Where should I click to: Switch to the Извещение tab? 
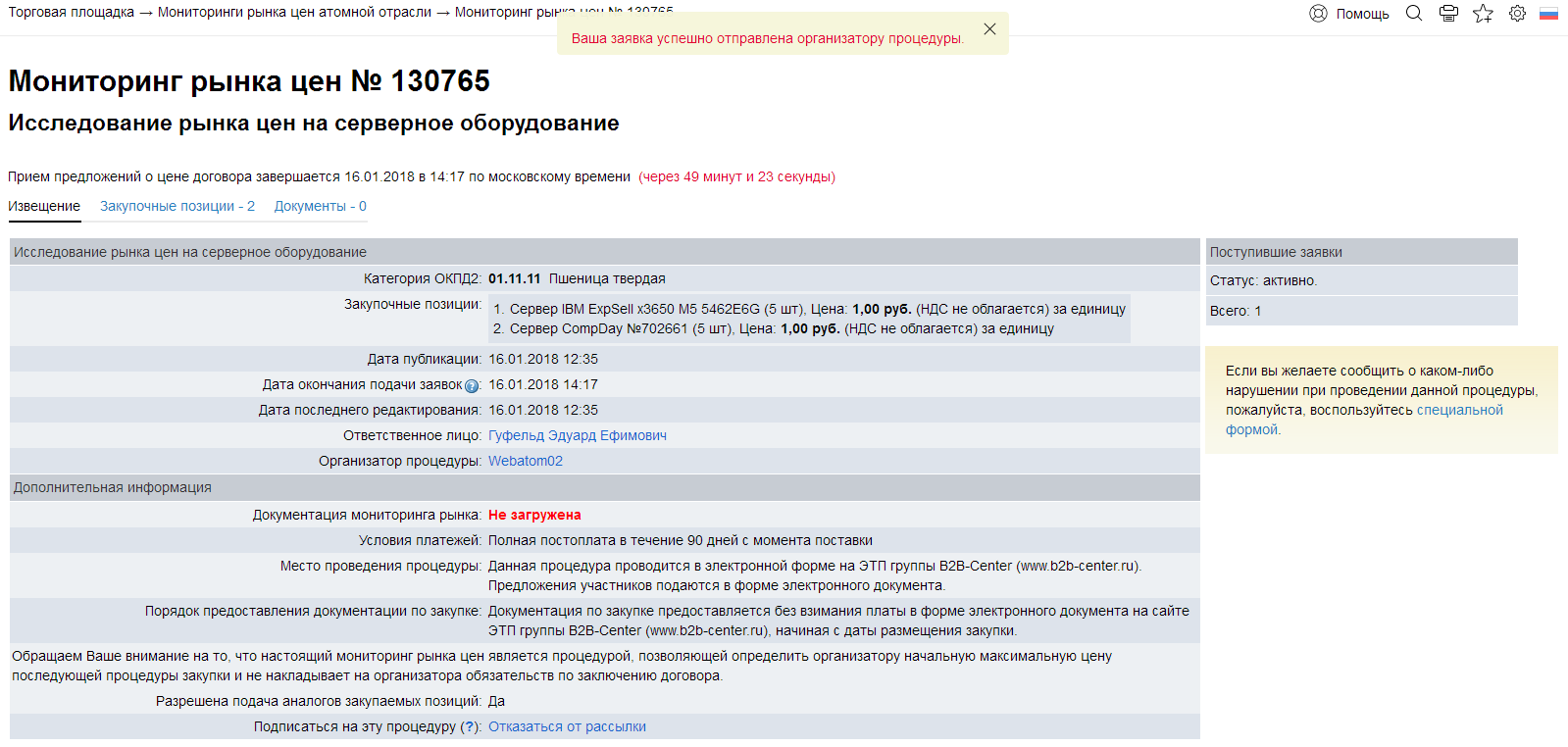click(44, 206)
